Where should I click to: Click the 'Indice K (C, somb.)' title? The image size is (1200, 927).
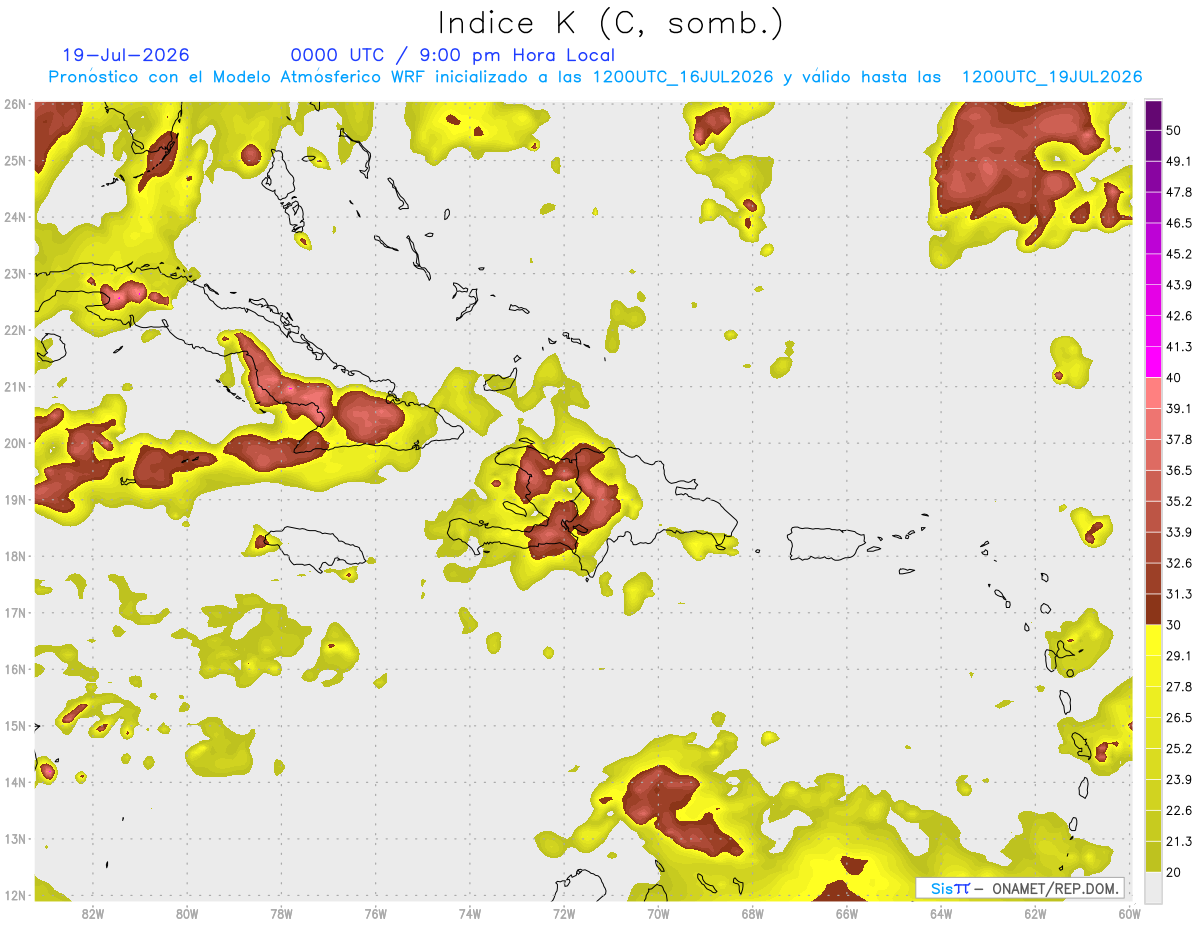pyautogui.click(x=611, y=24)
